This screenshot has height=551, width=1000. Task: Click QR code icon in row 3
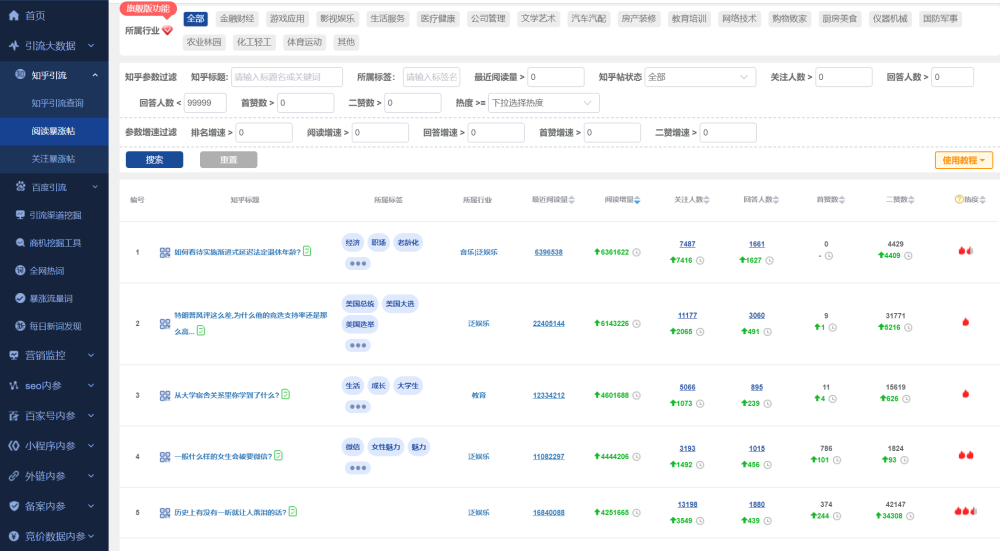[x=165, y=395]
